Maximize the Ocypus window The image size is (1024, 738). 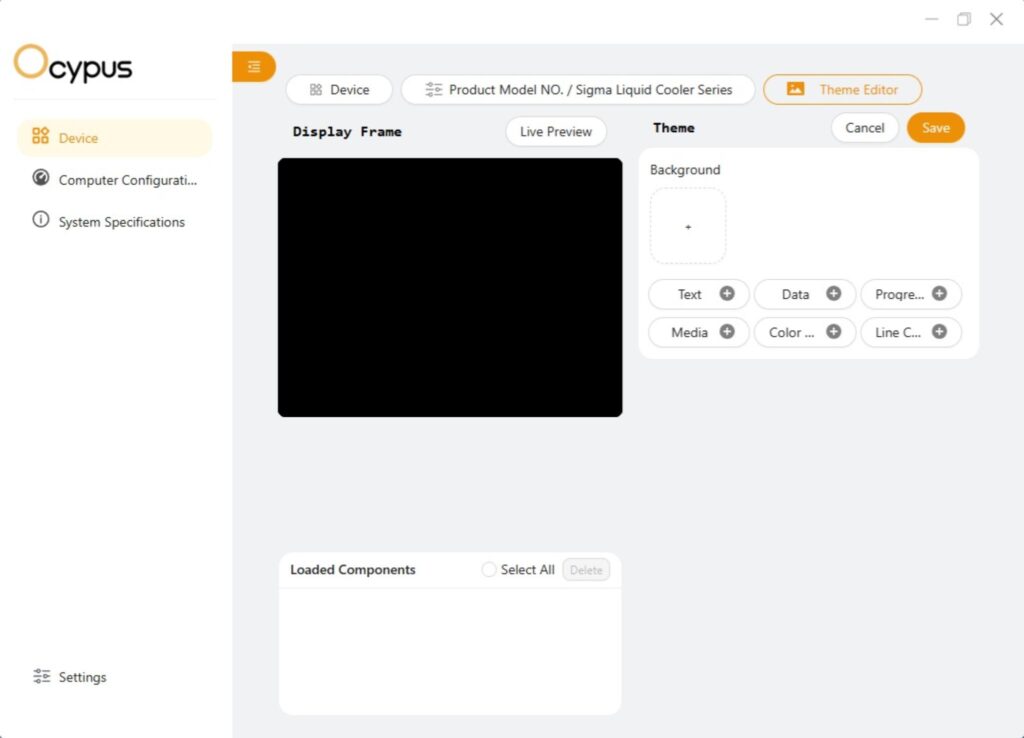[x=964, y=19]
